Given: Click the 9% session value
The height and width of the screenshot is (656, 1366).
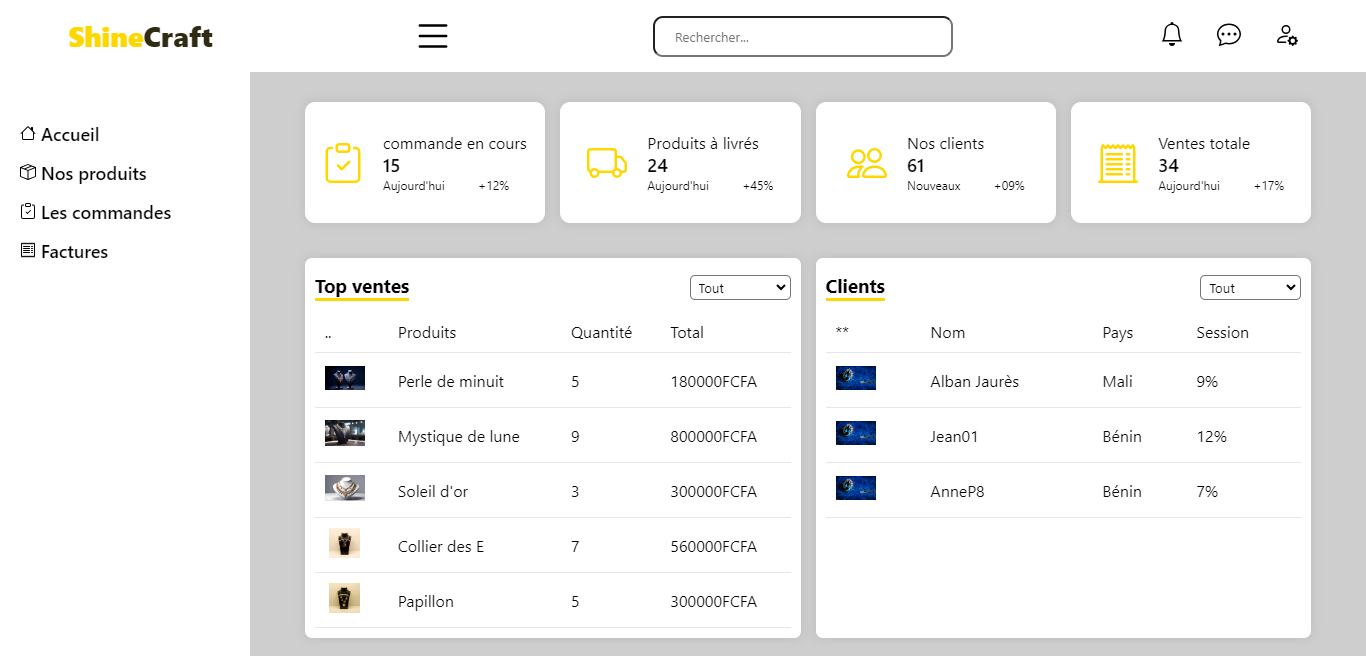Looking at the screenshot, I should click(x=1207, y=382).
